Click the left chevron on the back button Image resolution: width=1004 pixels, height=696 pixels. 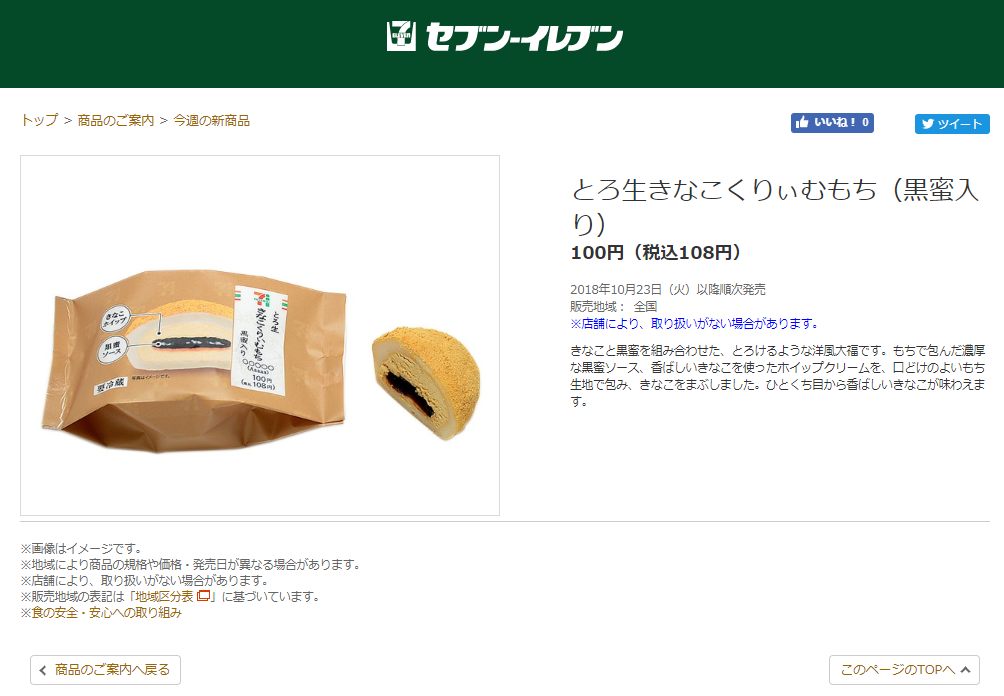click(x=43, y=670)
